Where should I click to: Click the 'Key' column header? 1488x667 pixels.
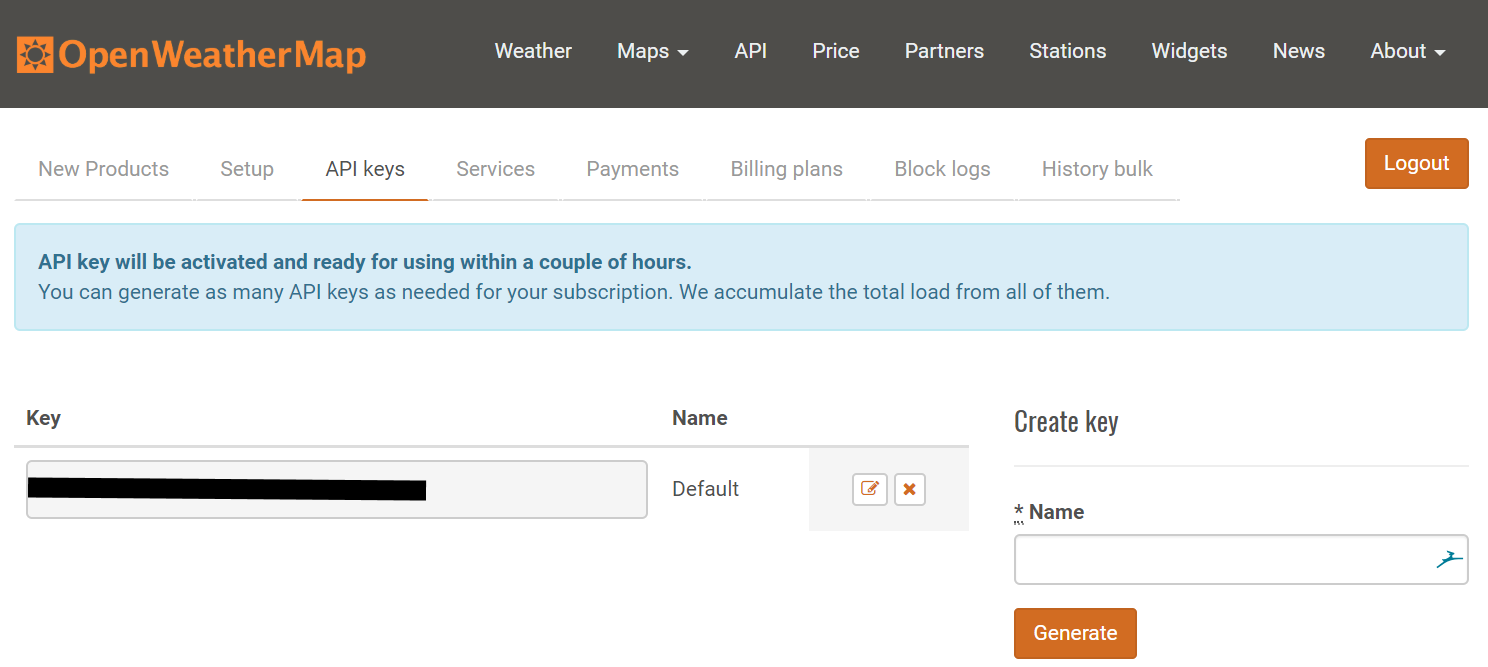[43, 418]
